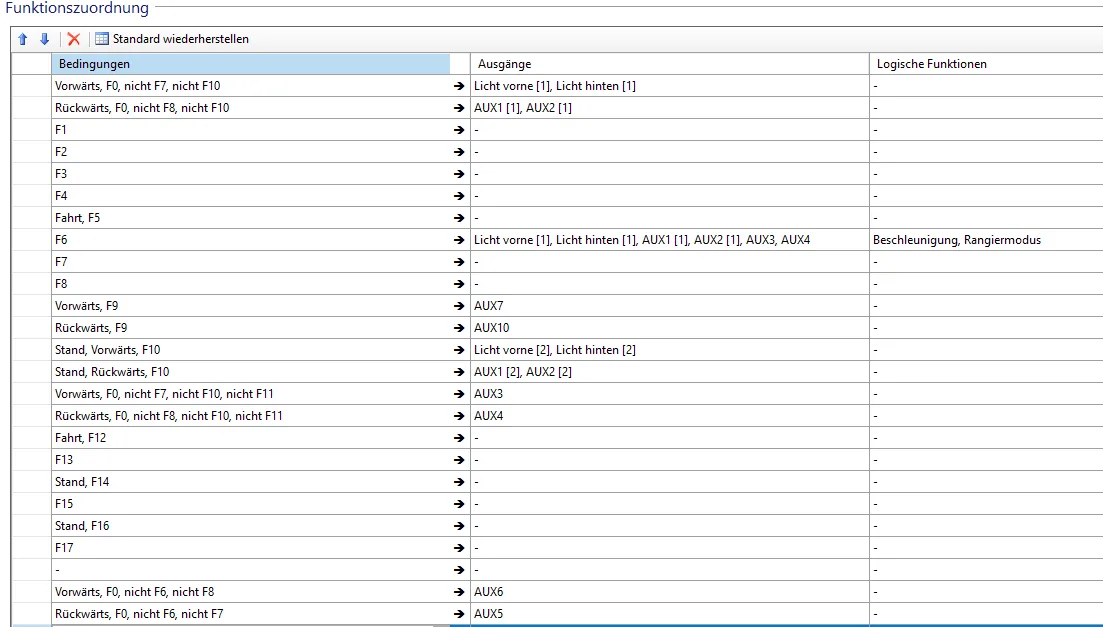Image resolution: width=1103 pixels, height=627 pixels.
Task: Click the arrow icon in the 'Fahrt, F5' row
Action: coord(459,218)
